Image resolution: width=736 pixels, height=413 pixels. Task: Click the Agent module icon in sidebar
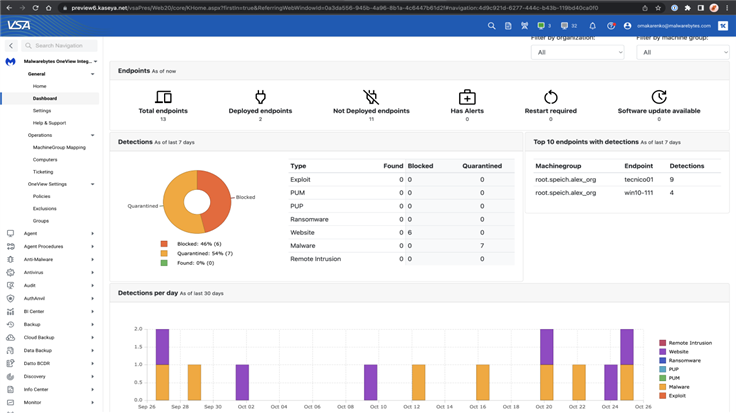pos(10,233)
